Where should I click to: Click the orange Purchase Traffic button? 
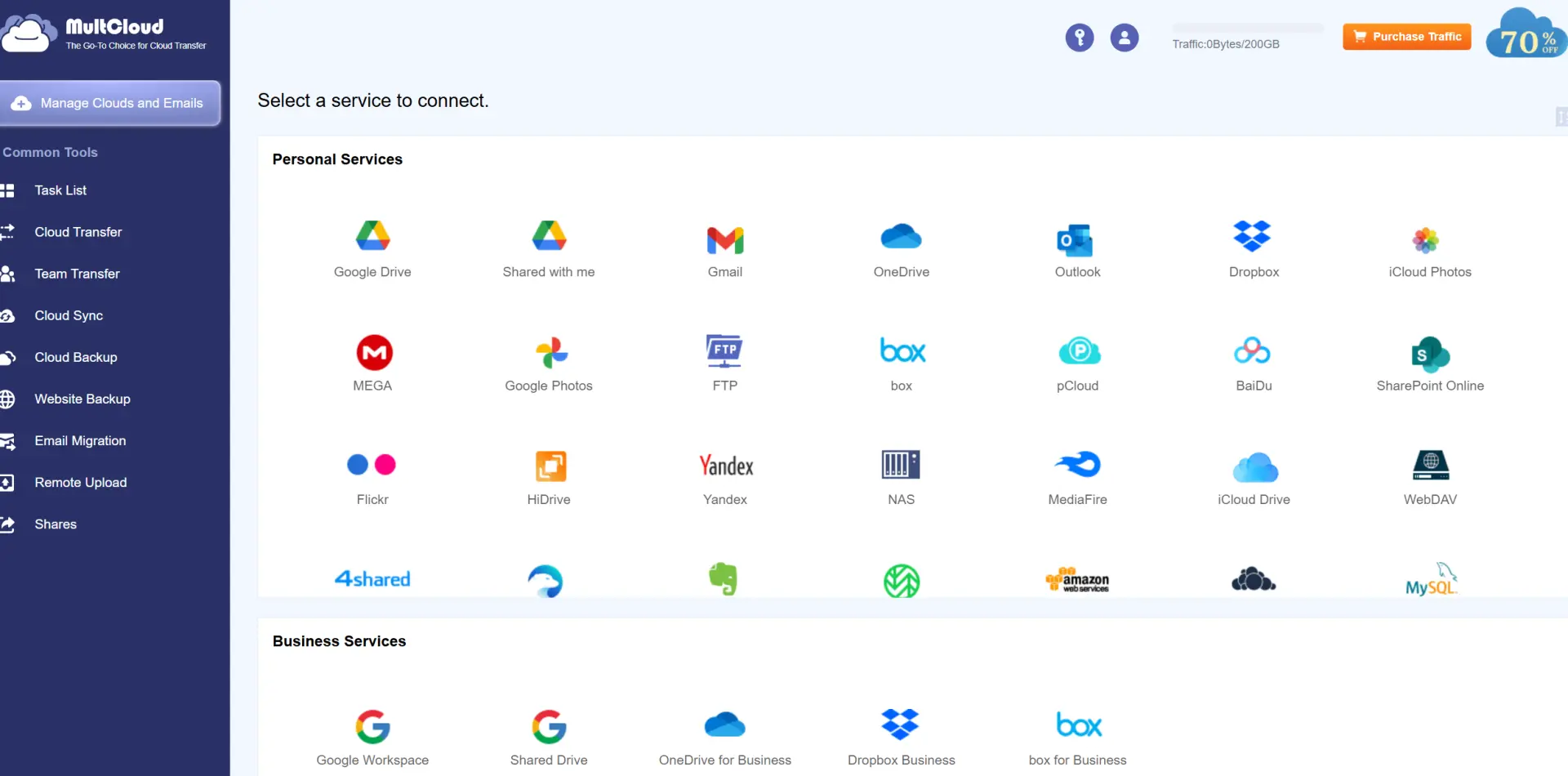pyautogui.click(x=1406, y=37)
